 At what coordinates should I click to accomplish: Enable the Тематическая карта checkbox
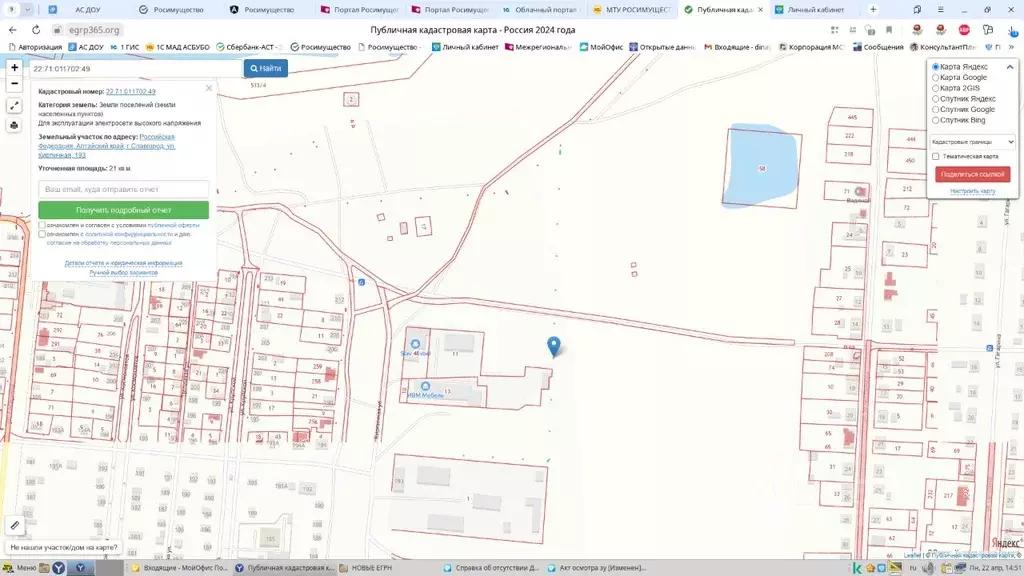coord(935,156)
